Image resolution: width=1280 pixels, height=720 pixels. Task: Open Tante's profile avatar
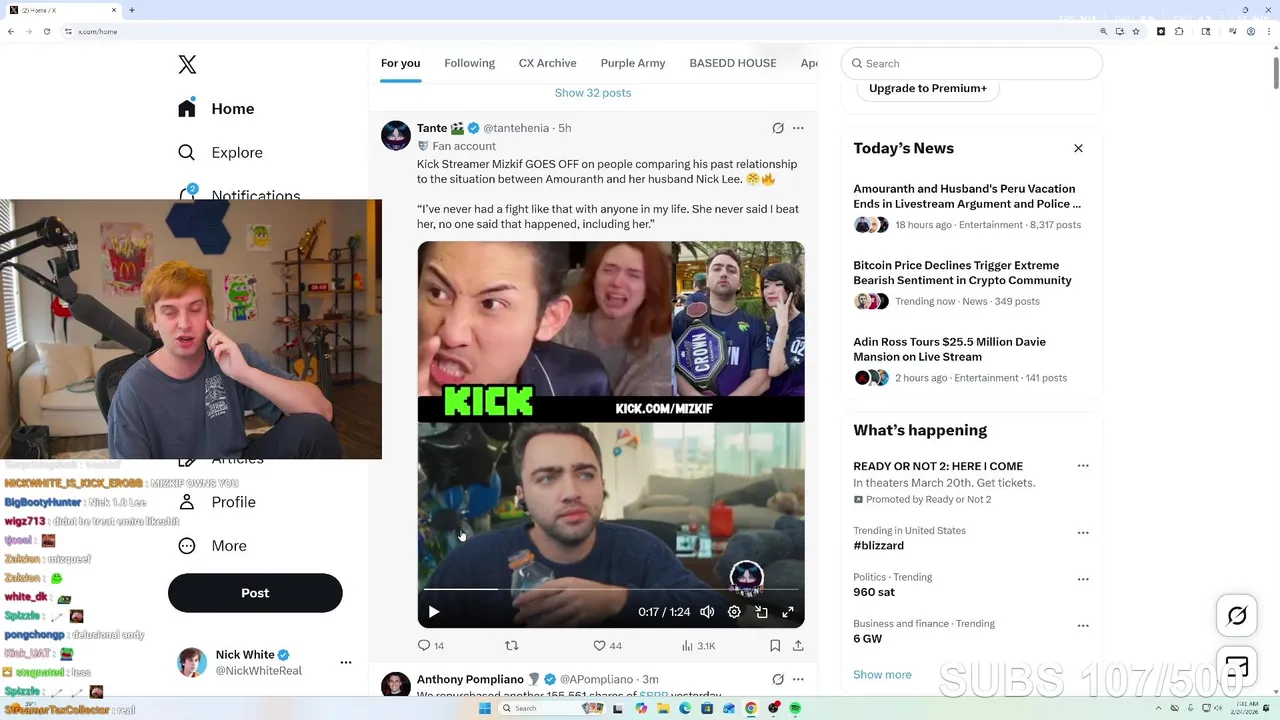[x=396, y=135]
